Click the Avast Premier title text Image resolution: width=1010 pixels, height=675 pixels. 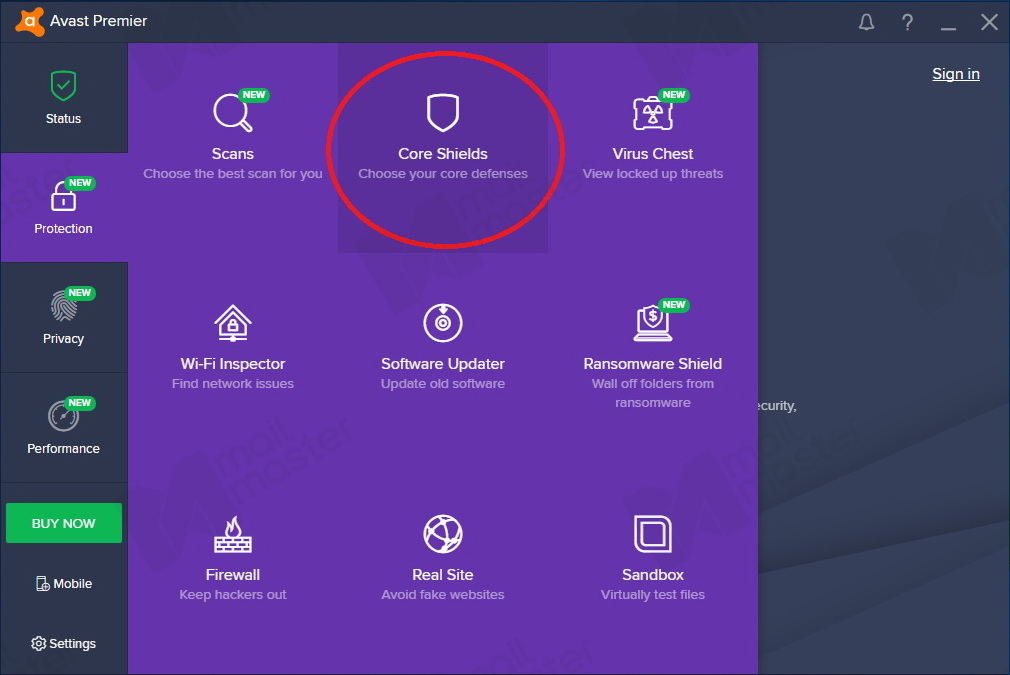(x=99, y=21)
